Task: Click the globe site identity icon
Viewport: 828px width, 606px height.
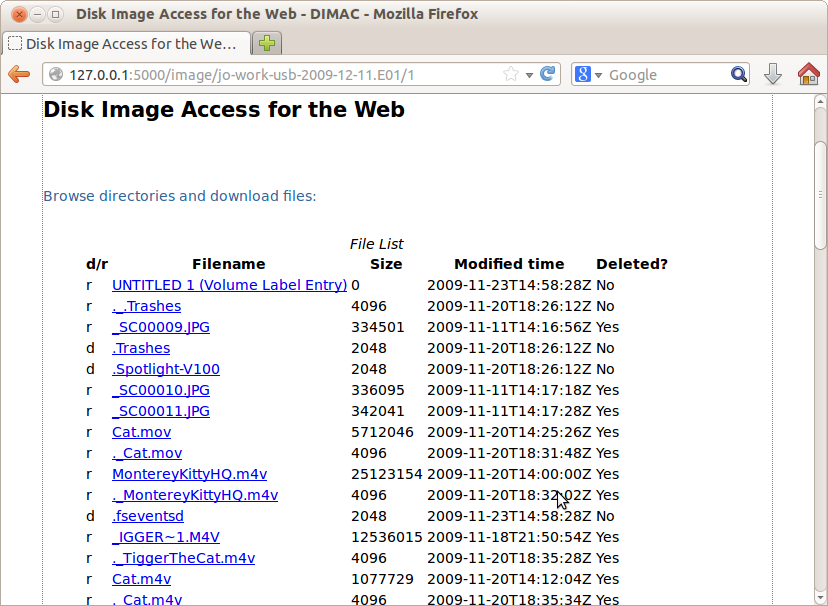Action: (x=56, y=74)
